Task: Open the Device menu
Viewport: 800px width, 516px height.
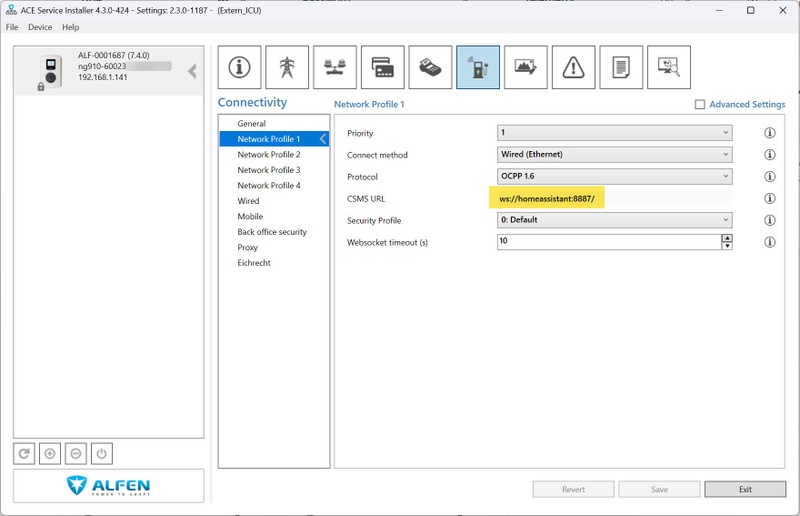Action: pos(40,27)
